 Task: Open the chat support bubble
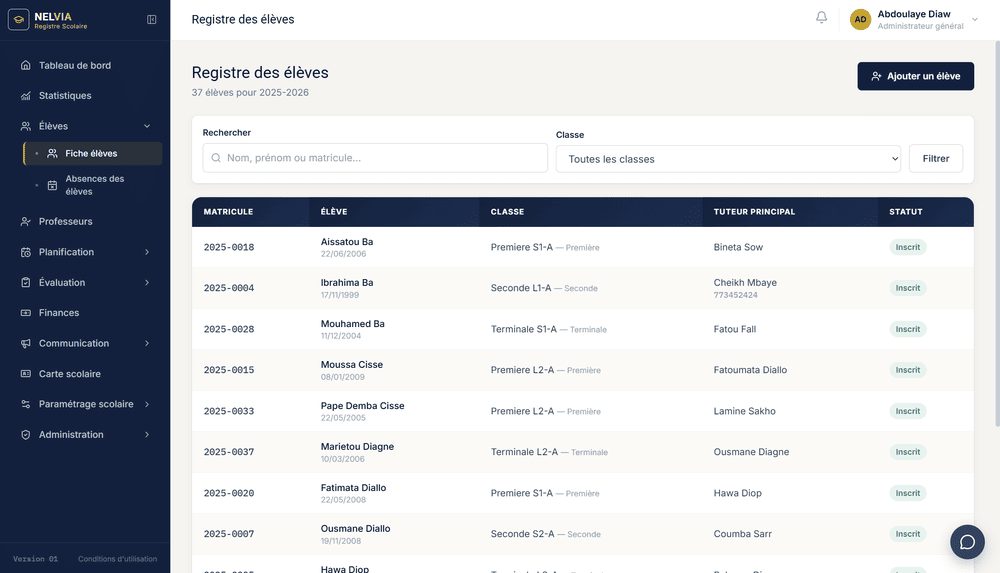tap(967, 542)
